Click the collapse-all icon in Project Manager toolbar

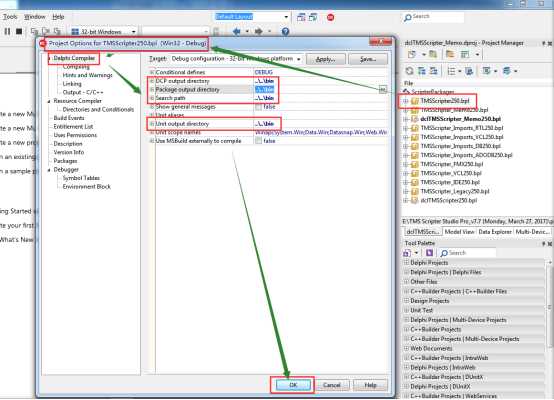(434, 71)
